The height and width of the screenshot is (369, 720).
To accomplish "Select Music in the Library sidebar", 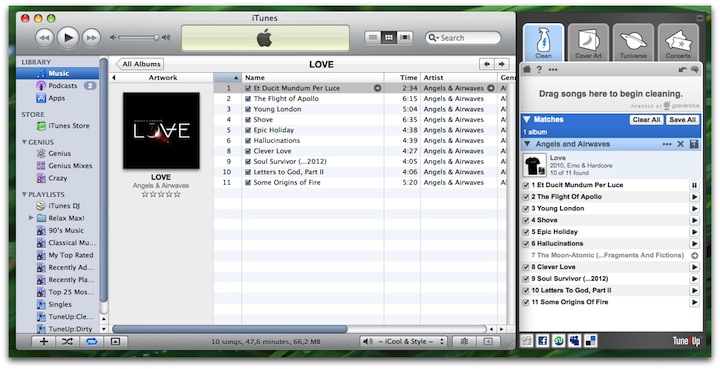I will click(x=58, y=73).
